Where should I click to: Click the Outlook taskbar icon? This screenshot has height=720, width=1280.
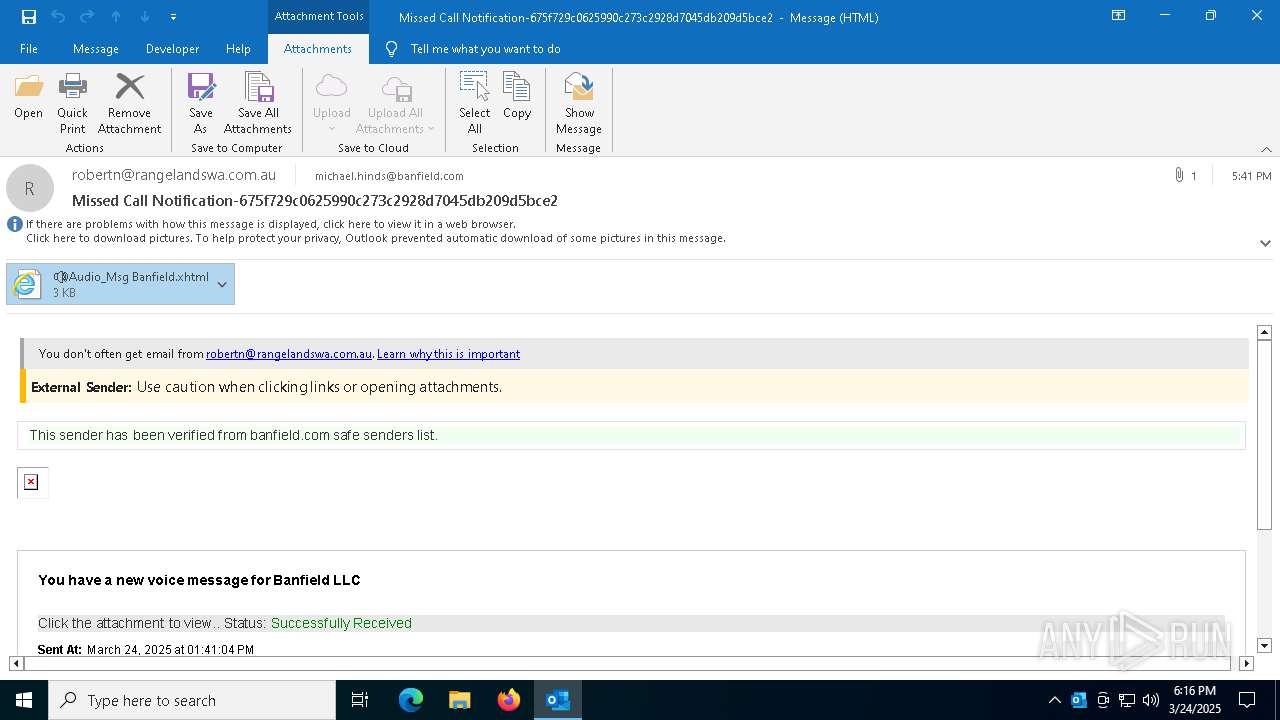(558, 700)
